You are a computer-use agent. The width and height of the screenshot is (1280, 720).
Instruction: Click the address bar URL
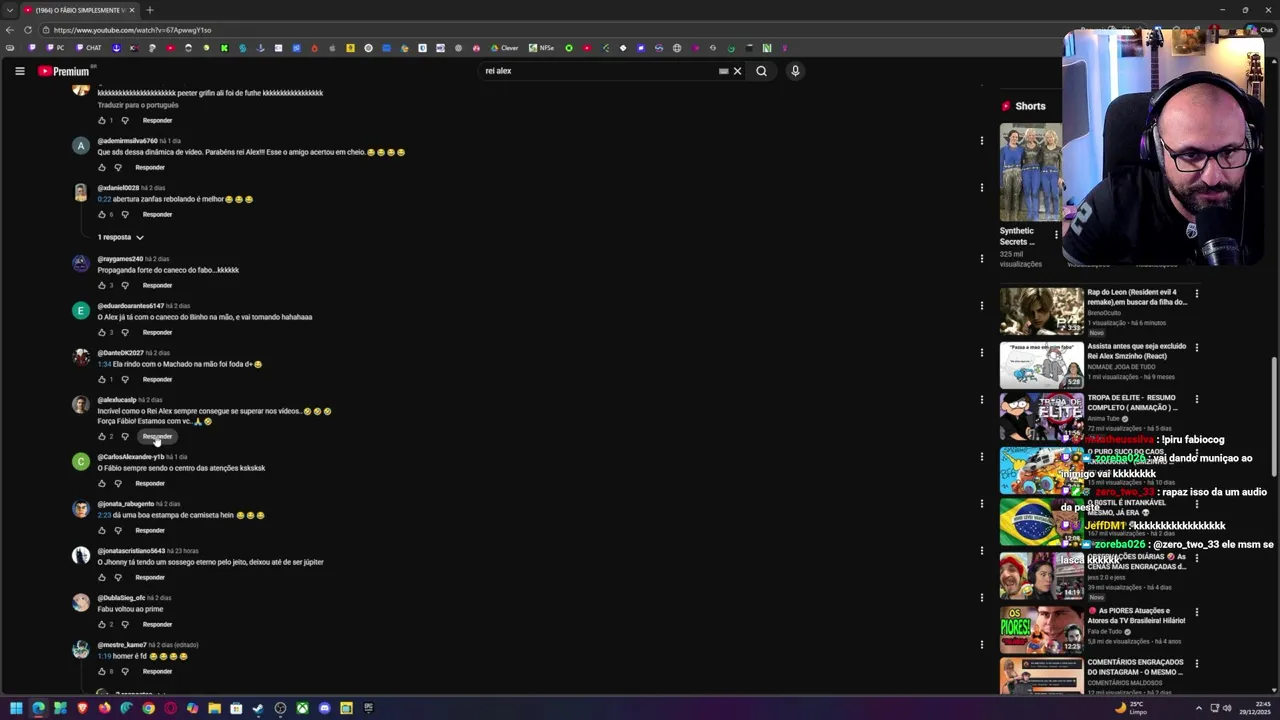pos(133,30)
